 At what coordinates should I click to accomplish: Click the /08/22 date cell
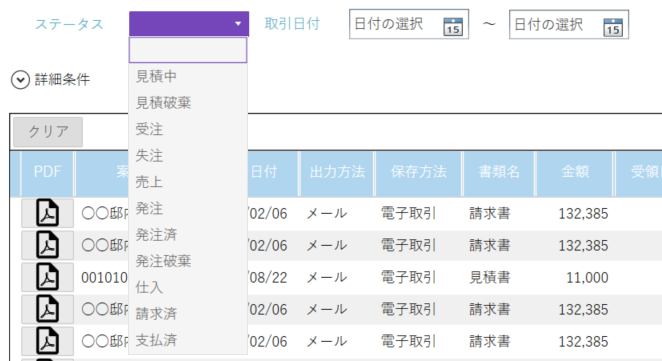click(267, 277)
